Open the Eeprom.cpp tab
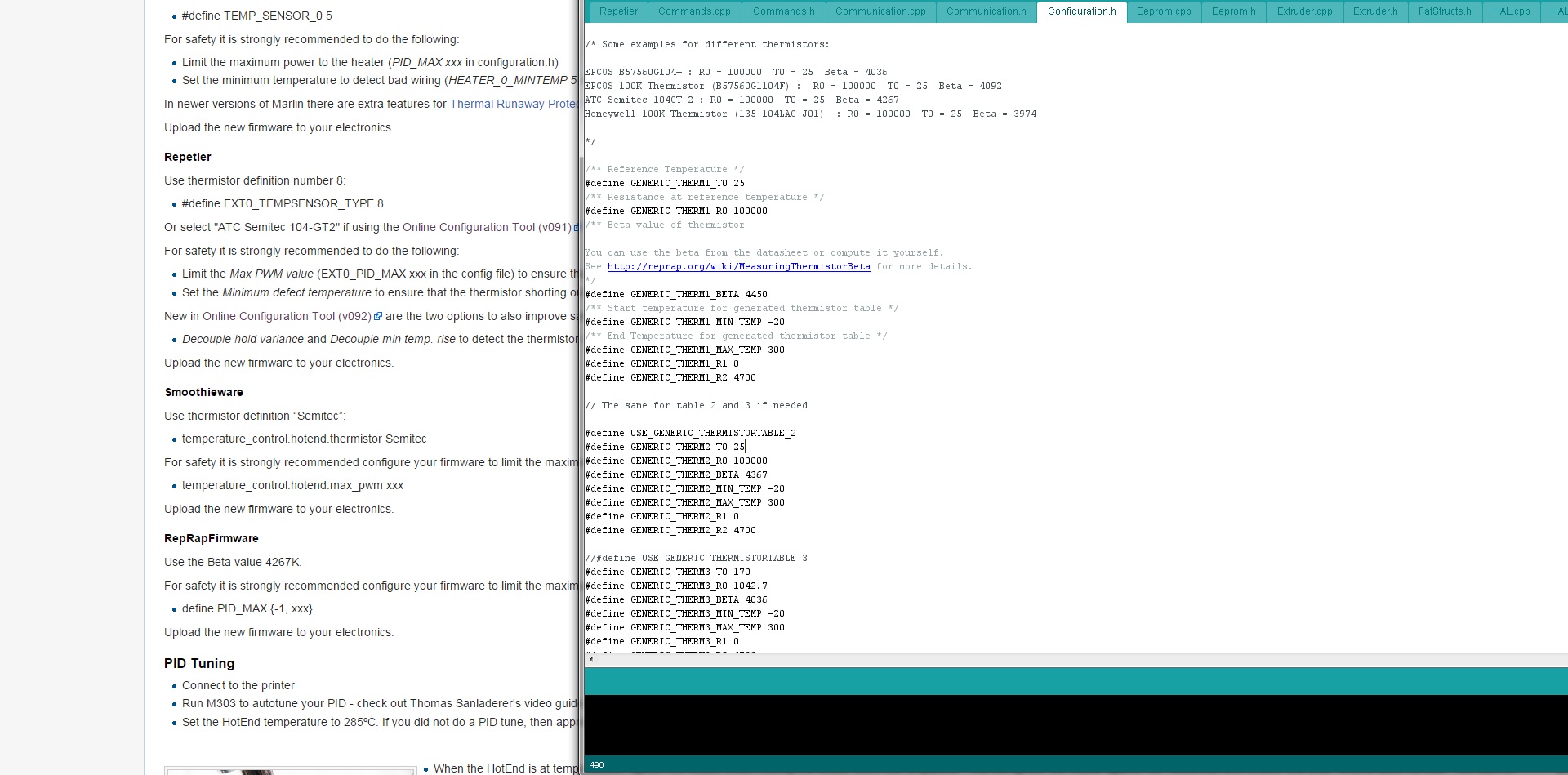Viewport: 1568px width, 775px height. [x=1164, y=11]
